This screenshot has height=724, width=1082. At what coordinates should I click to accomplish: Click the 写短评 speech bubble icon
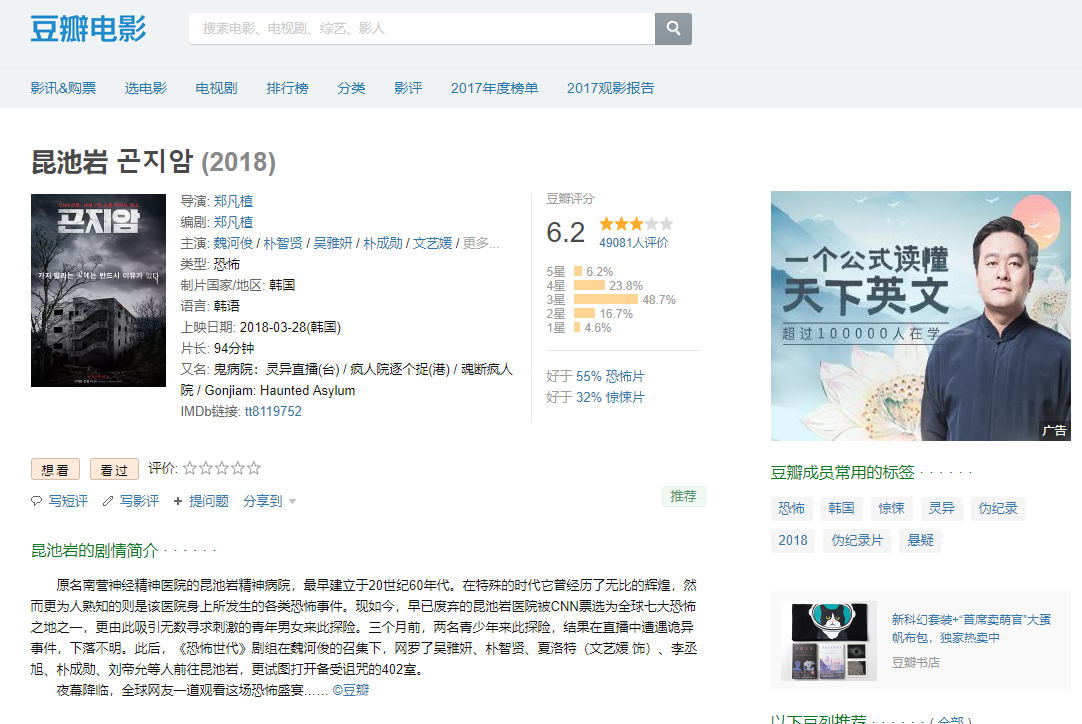tap(37, 501)
